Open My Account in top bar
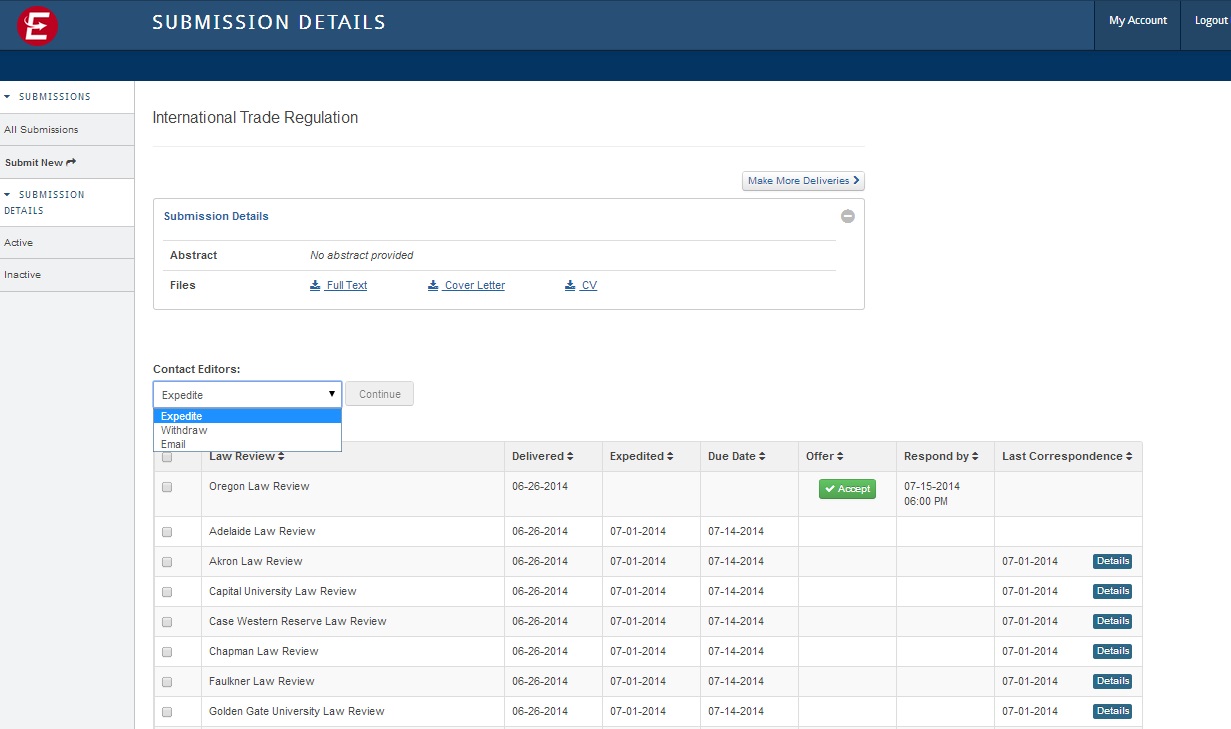The image size is (1231, 729). pyautogui.click(x=1138, y=21)
